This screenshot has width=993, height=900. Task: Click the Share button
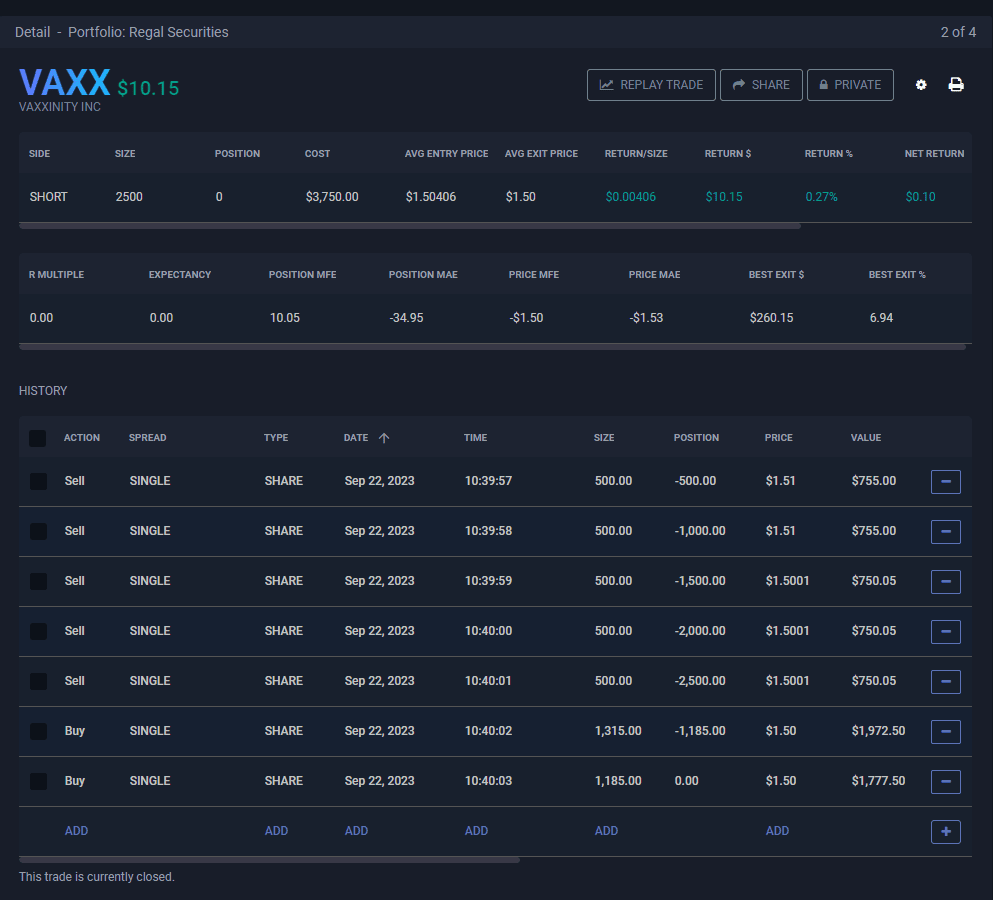click(761, 85)
